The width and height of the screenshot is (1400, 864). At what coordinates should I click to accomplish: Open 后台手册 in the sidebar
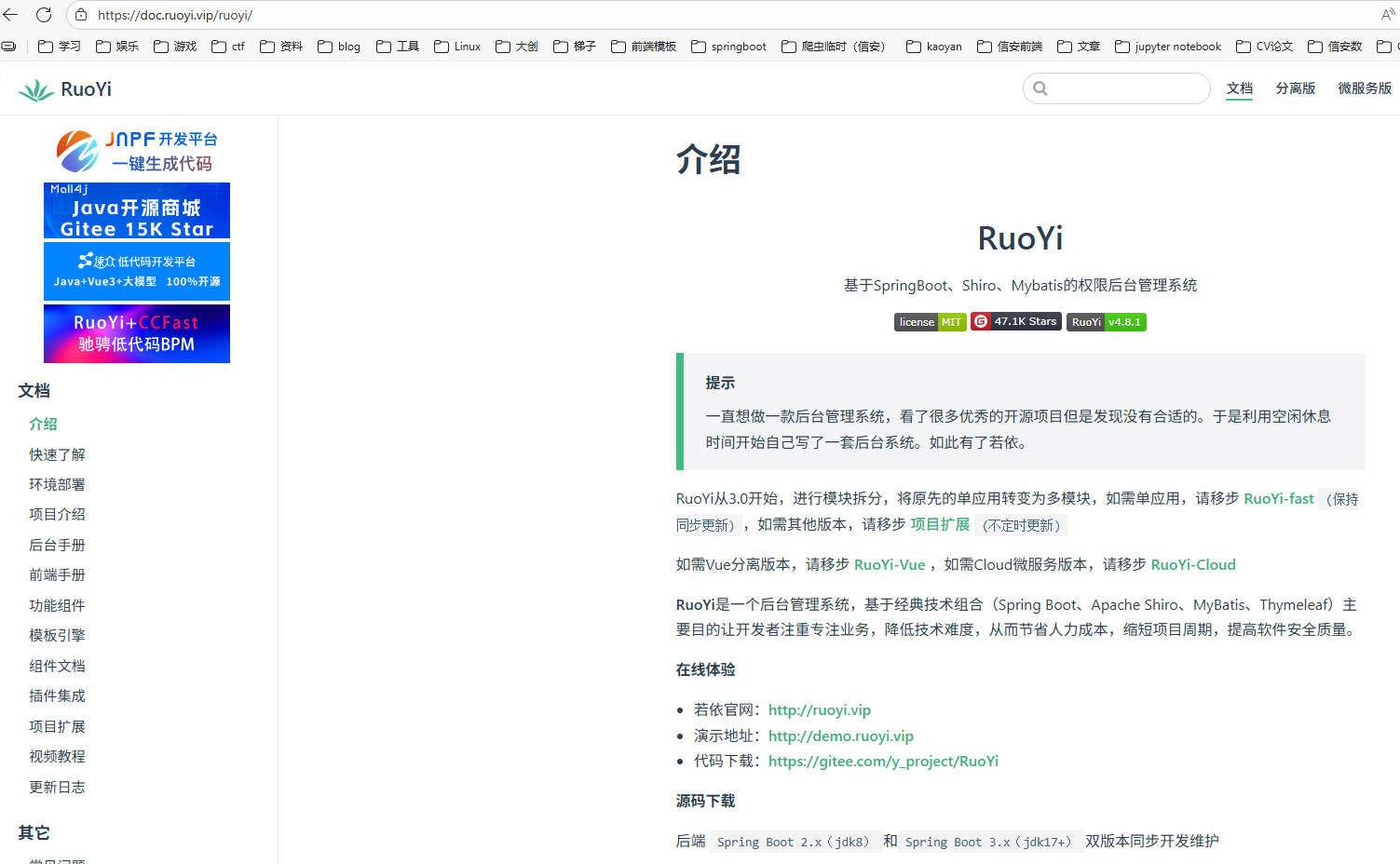[57, 546]
